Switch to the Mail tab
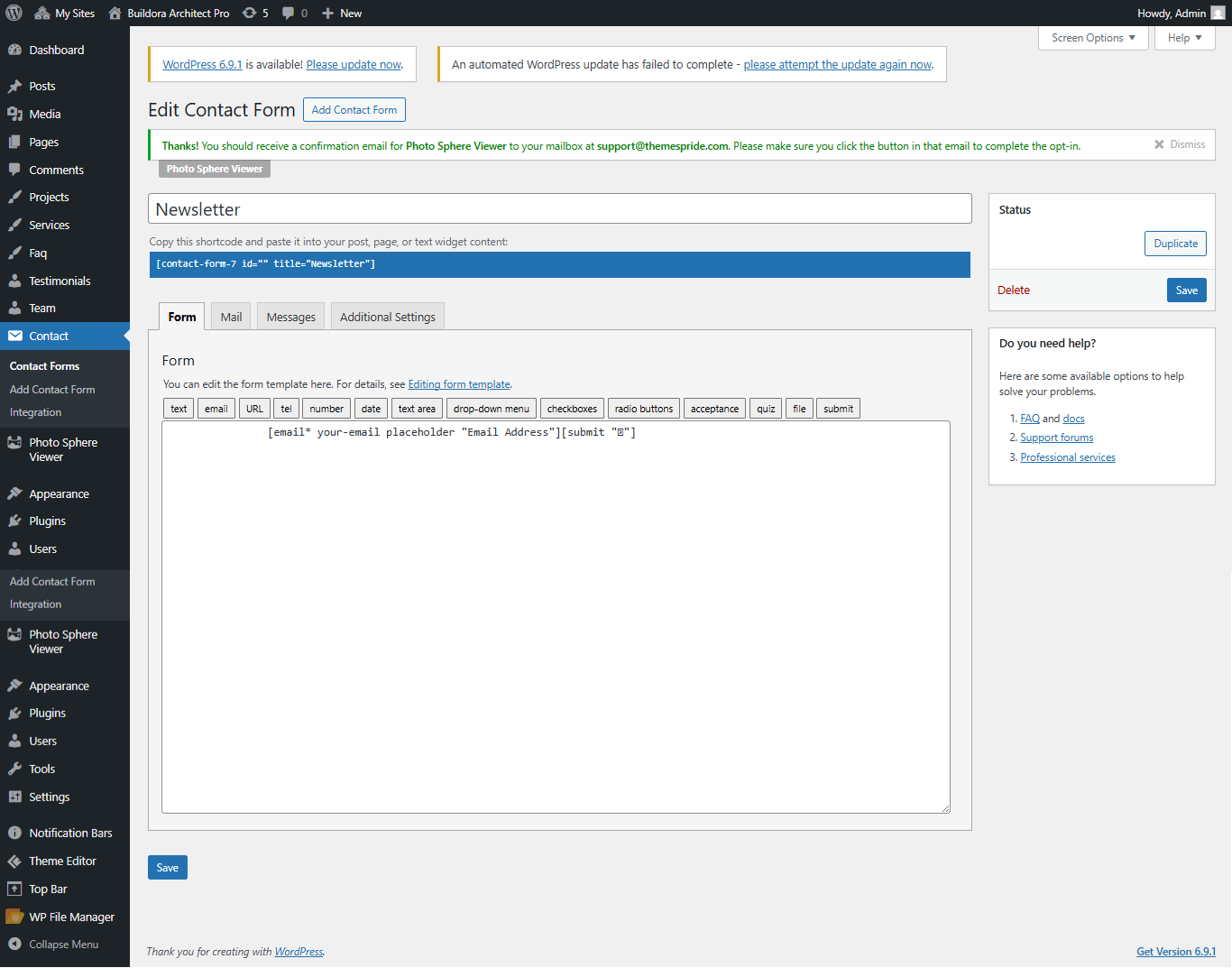1232x968 pixels. click(231, 316)
